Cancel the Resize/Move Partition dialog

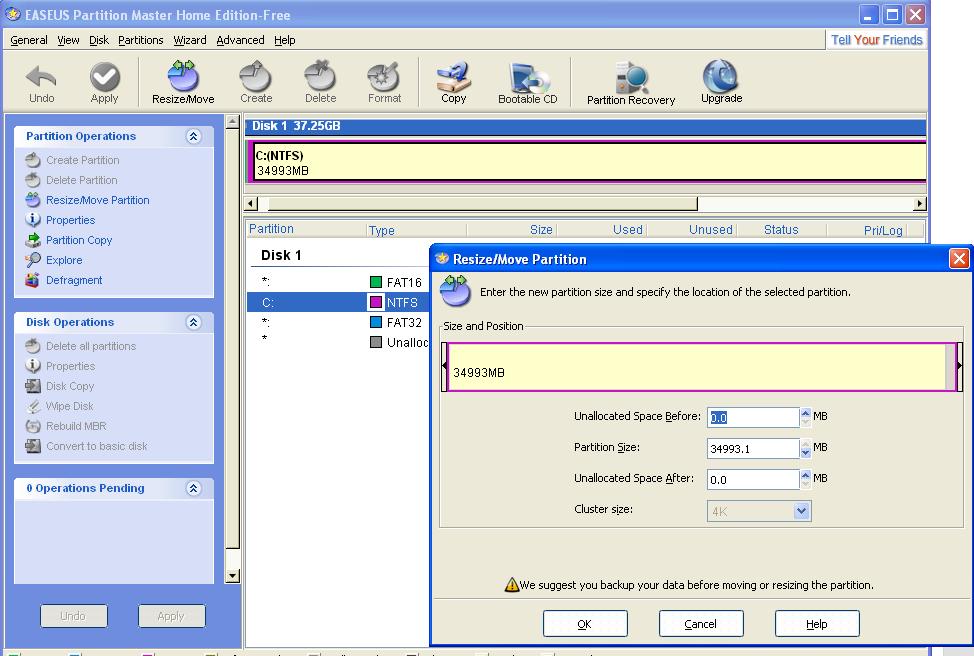(701, 623)
